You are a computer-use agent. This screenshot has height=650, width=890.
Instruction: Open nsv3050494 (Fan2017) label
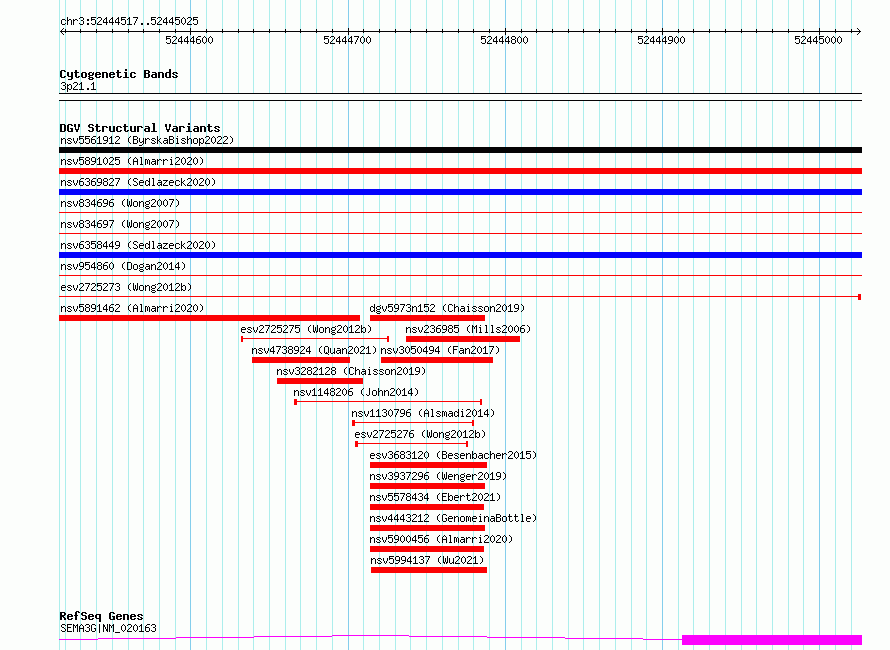[440, 350]
